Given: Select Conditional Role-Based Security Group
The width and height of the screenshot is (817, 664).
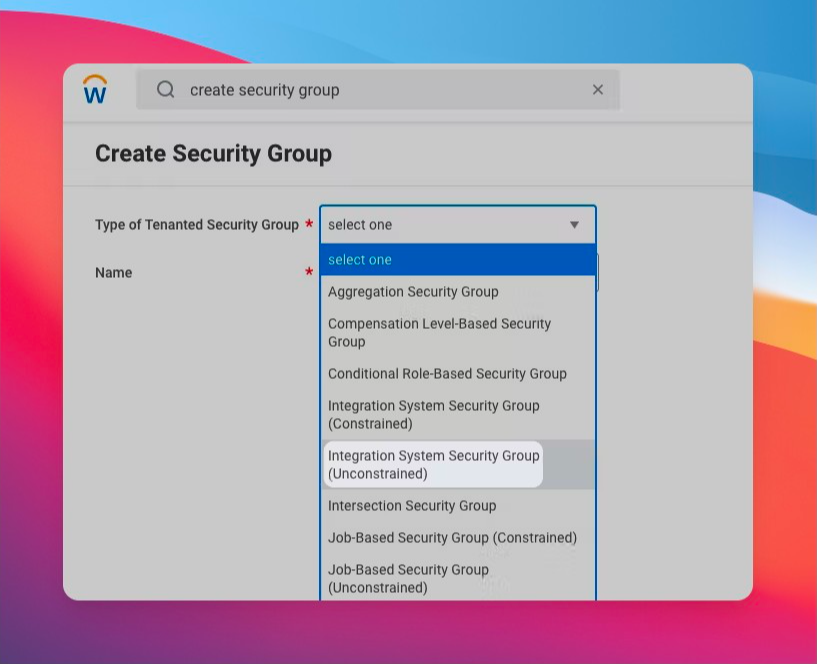Looking at the screenshot, I should point(447,374).
